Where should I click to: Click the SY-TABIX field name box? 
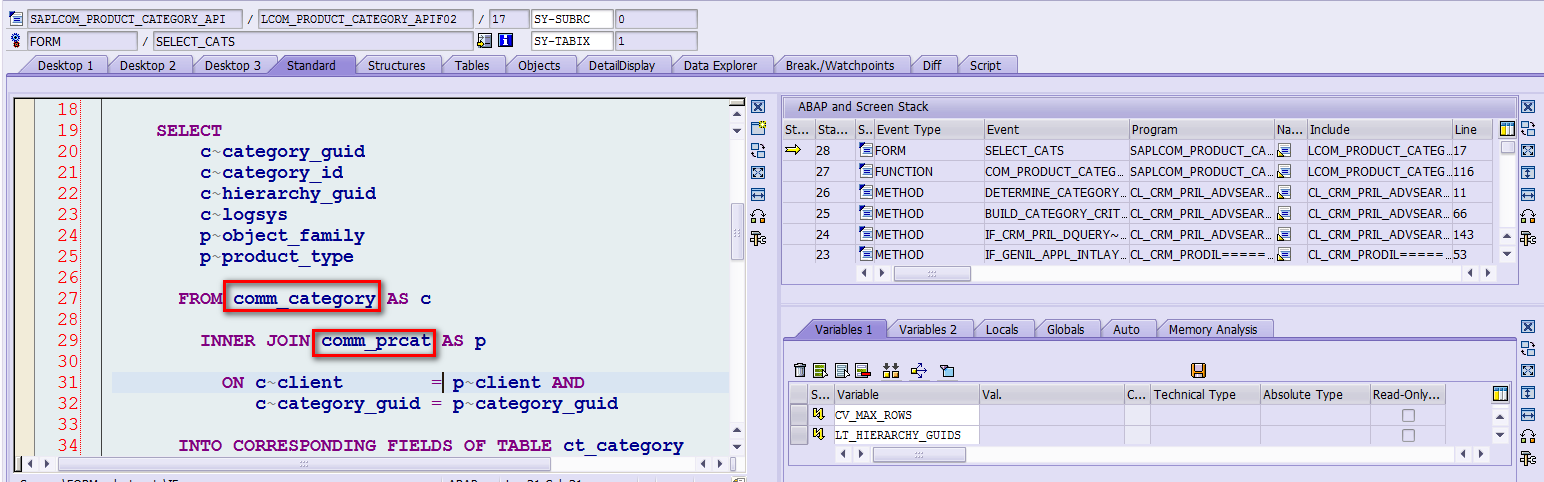(x=570, y=41)
